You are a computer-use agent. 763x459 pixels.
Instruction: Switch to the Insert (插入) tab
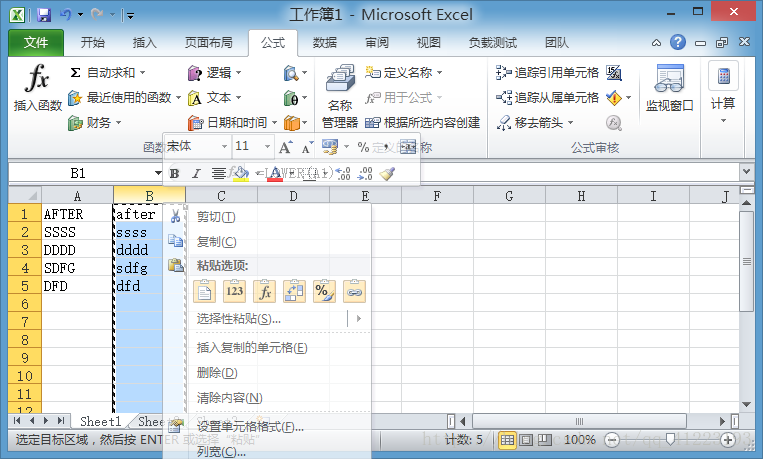click(x=145, y=43)
